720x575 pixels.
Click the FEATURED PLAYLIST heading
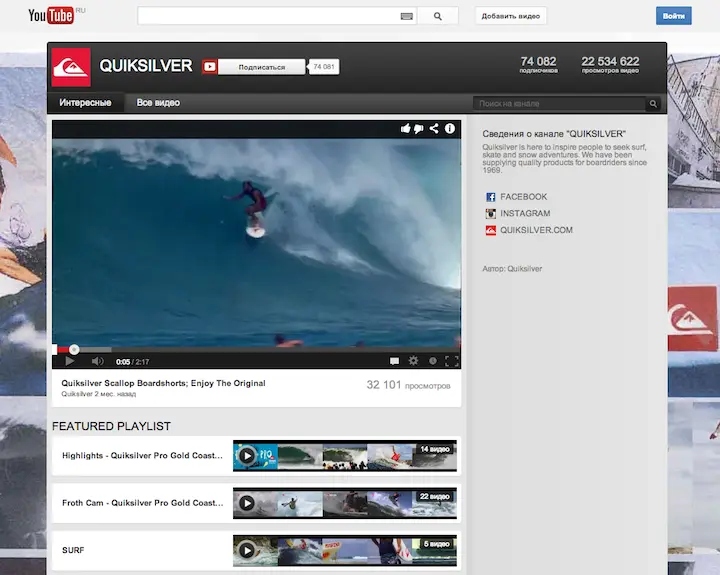tap(111, 426)
